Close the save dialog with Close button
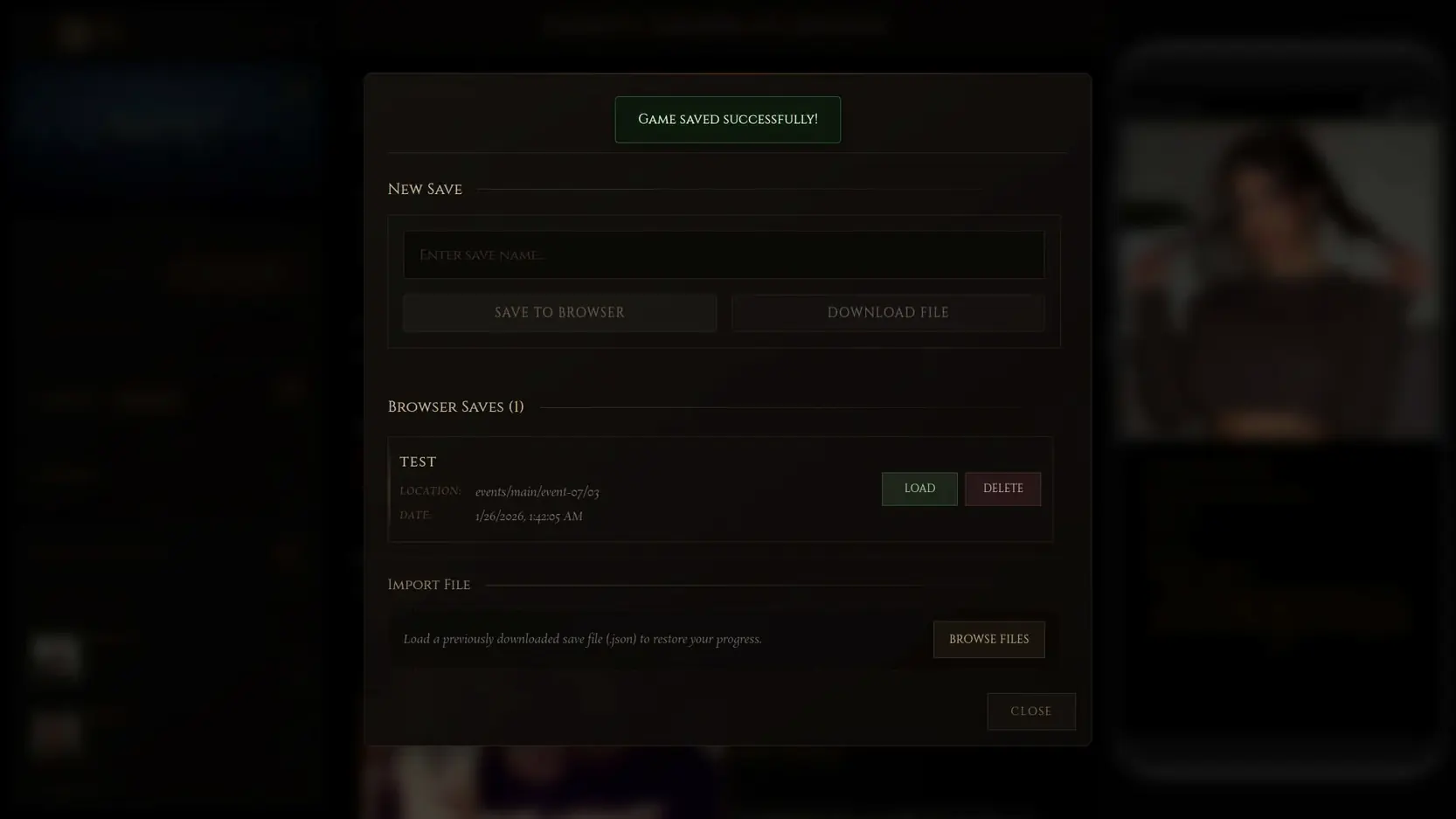This screenshot has height=819, width=1456. [x=1030, y=711]
